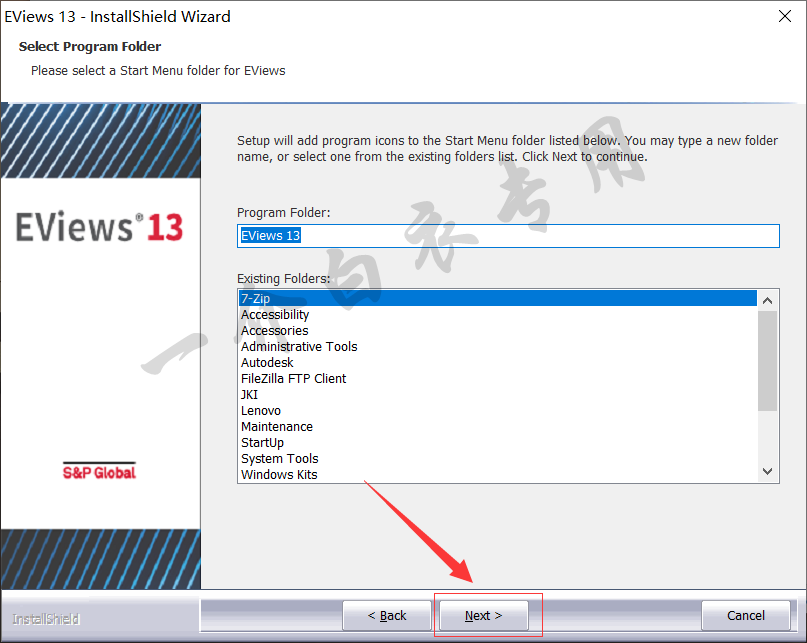The image size is (807, 643).
Task: Pick the Maintenance folder
Action: (498, 426)
